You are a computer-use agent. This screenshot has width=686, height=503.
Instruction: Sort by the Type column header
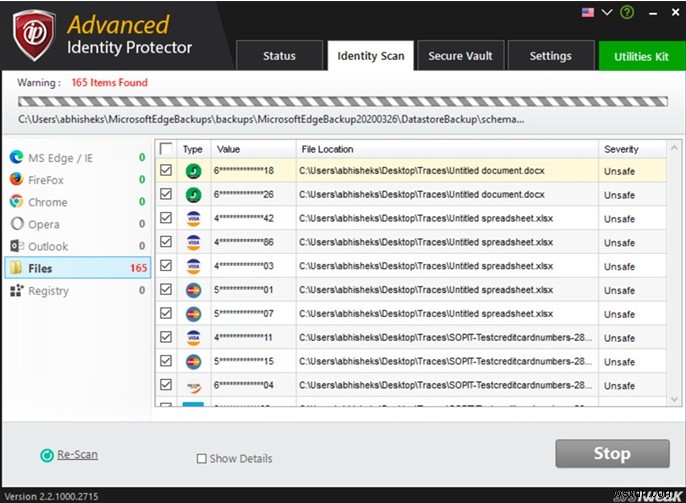[192, 149]
